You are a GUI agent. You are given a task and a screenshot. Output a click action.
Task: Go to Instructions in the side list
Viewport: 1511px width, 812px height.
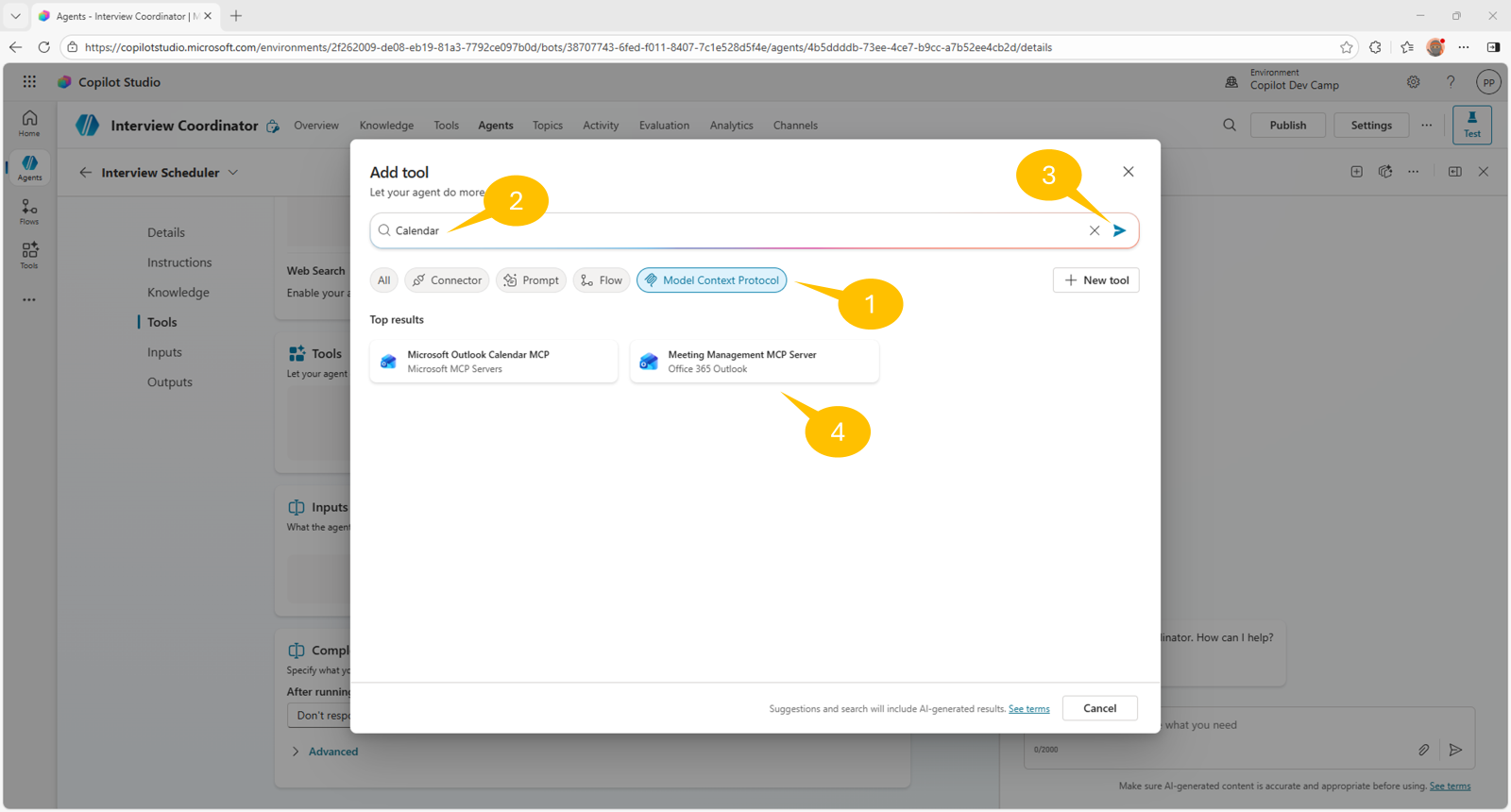179,262
